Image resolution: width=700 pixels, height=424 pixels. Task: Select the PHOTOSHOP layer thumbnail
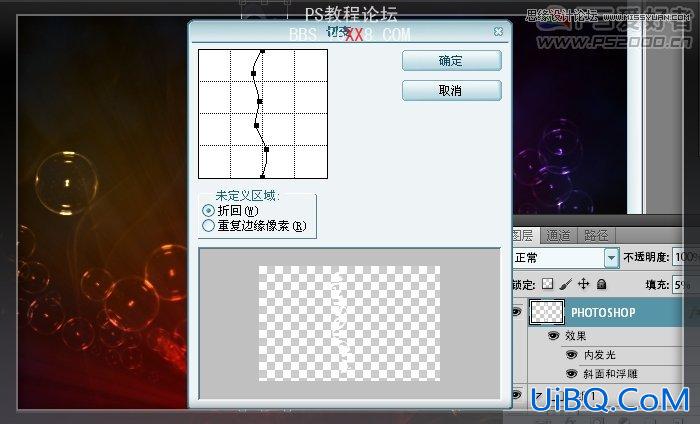pyautogui.click(x=547, y=312)
